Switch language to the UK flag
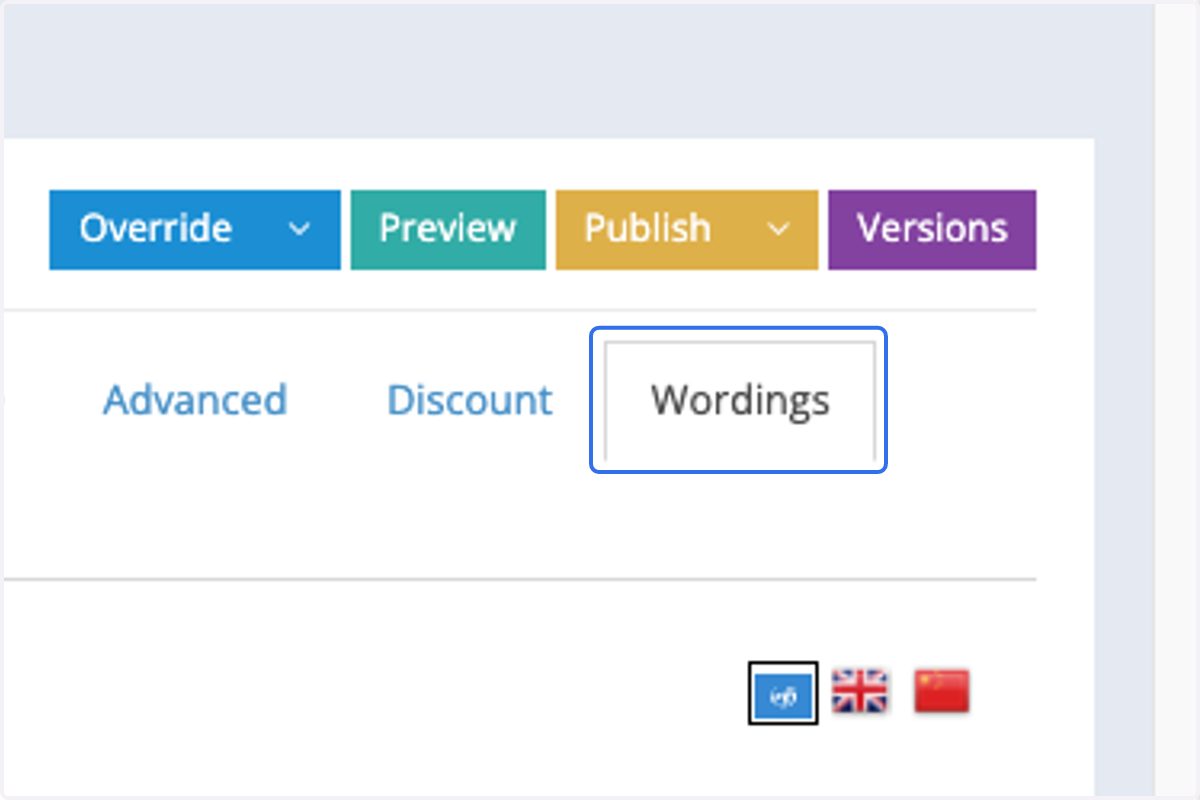Viewport: 1200px width, 800px height. [860, 691]
